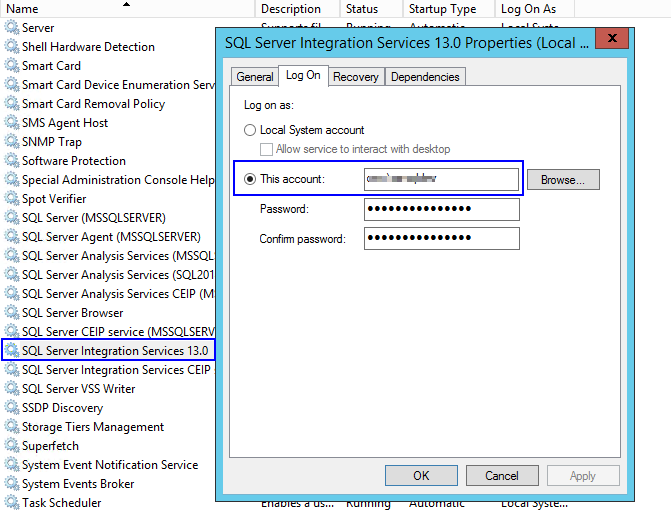Select the Smart Card Removal Policy row
This screenshot has height=512, width=671.
click(x=109, y=104)
